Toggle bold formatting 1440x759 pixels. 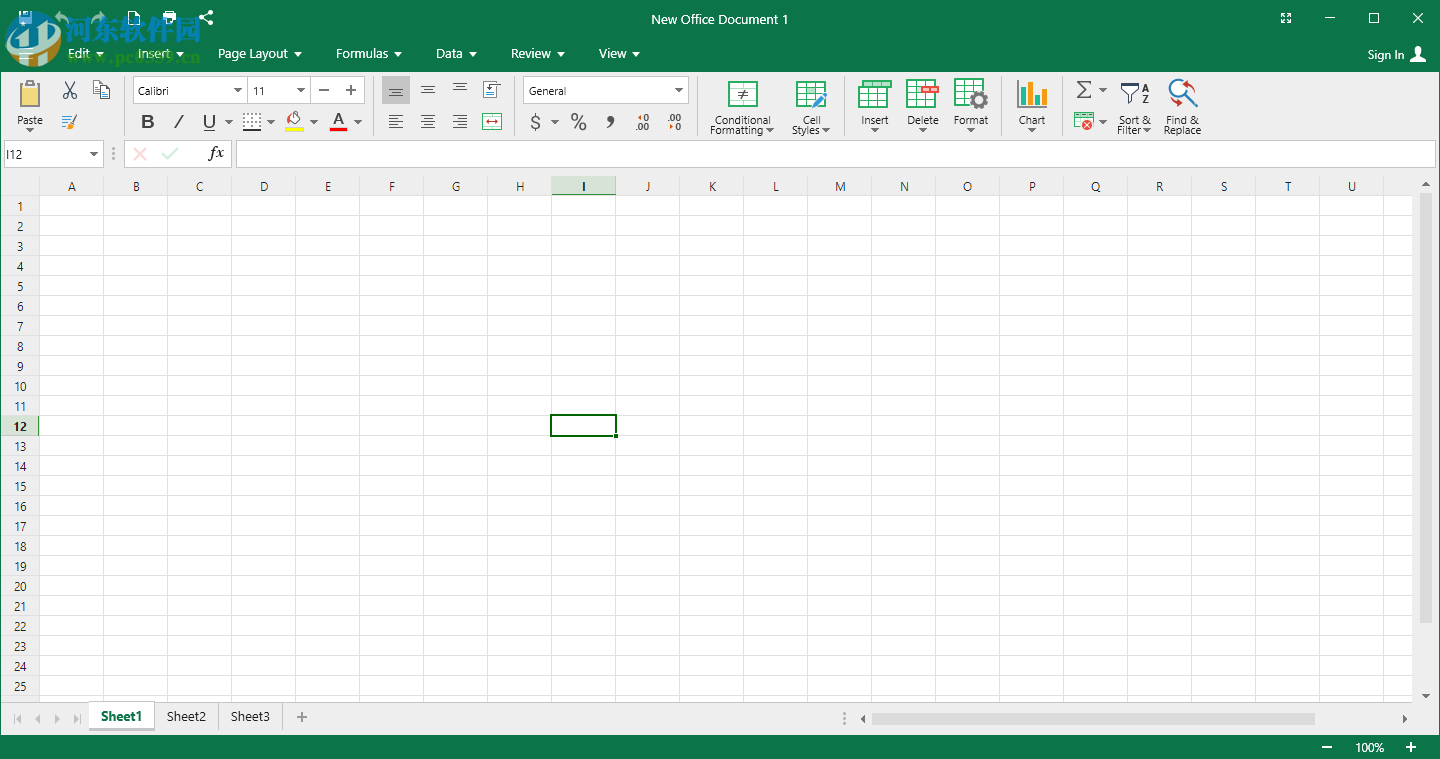click(147, 121)
